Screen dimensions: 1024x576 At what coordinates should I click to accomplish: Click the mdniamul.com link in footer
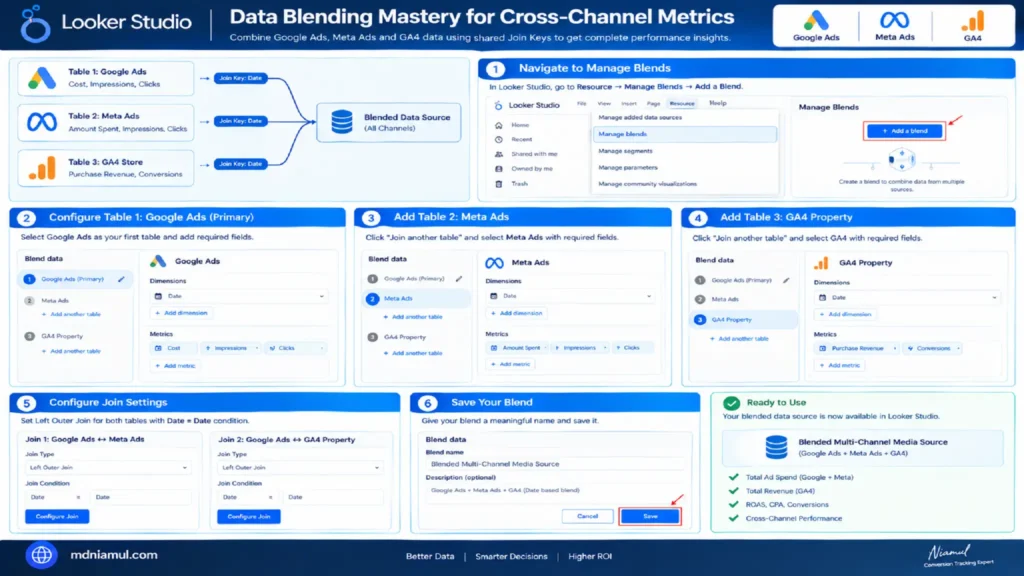114,555
